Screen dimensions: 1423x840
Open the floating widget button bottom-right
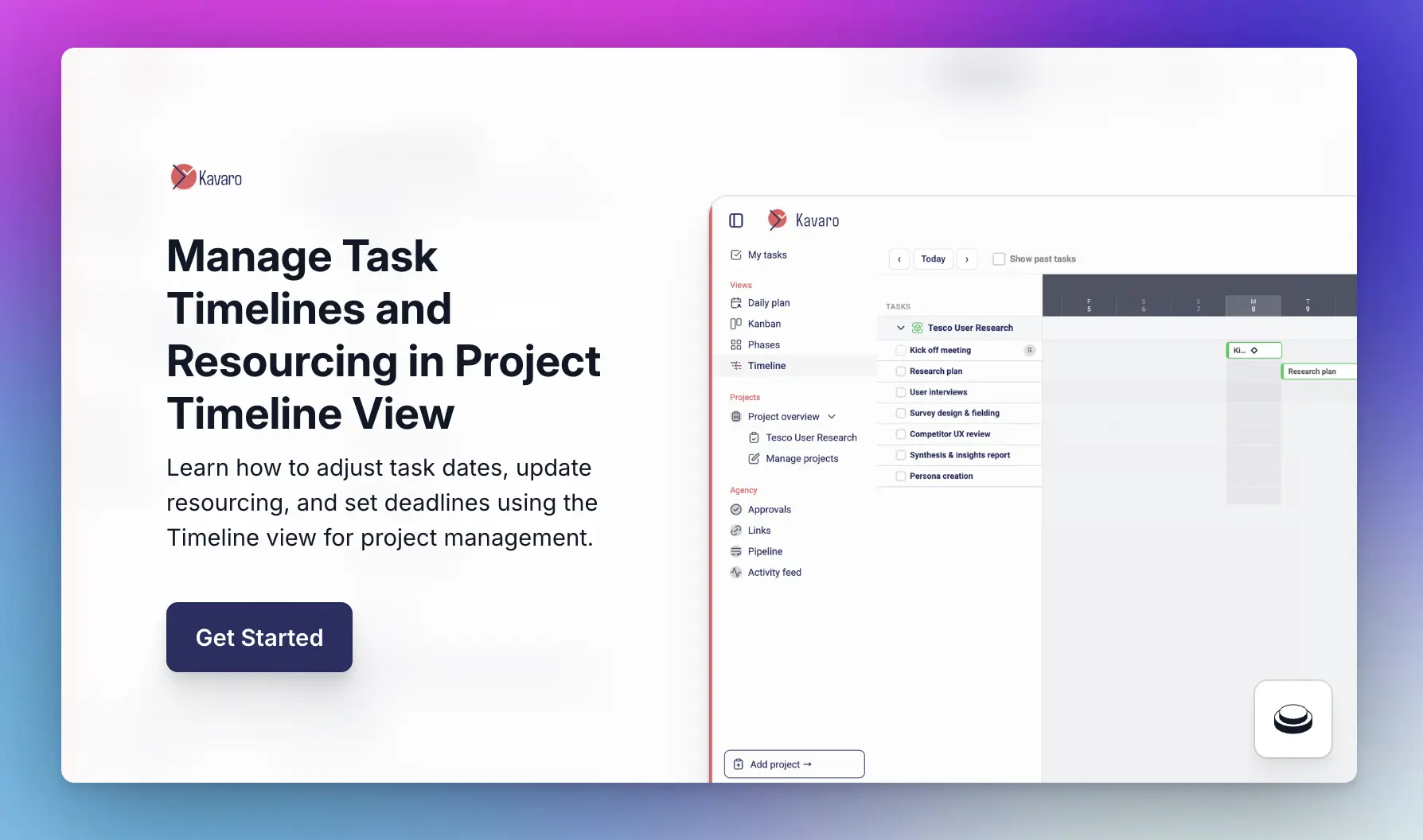click(1293, 719)
